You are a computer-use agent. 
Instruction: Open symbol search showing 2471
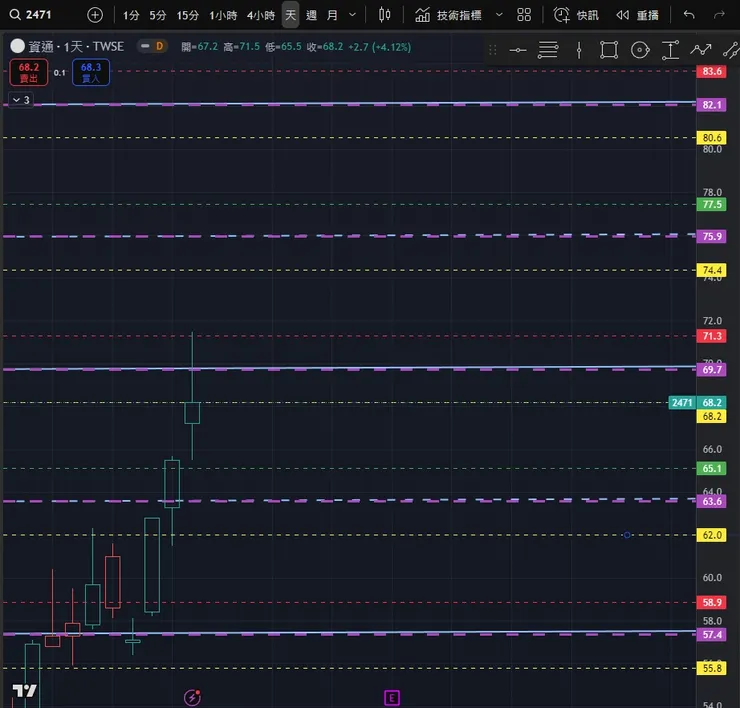click(31, 15)
